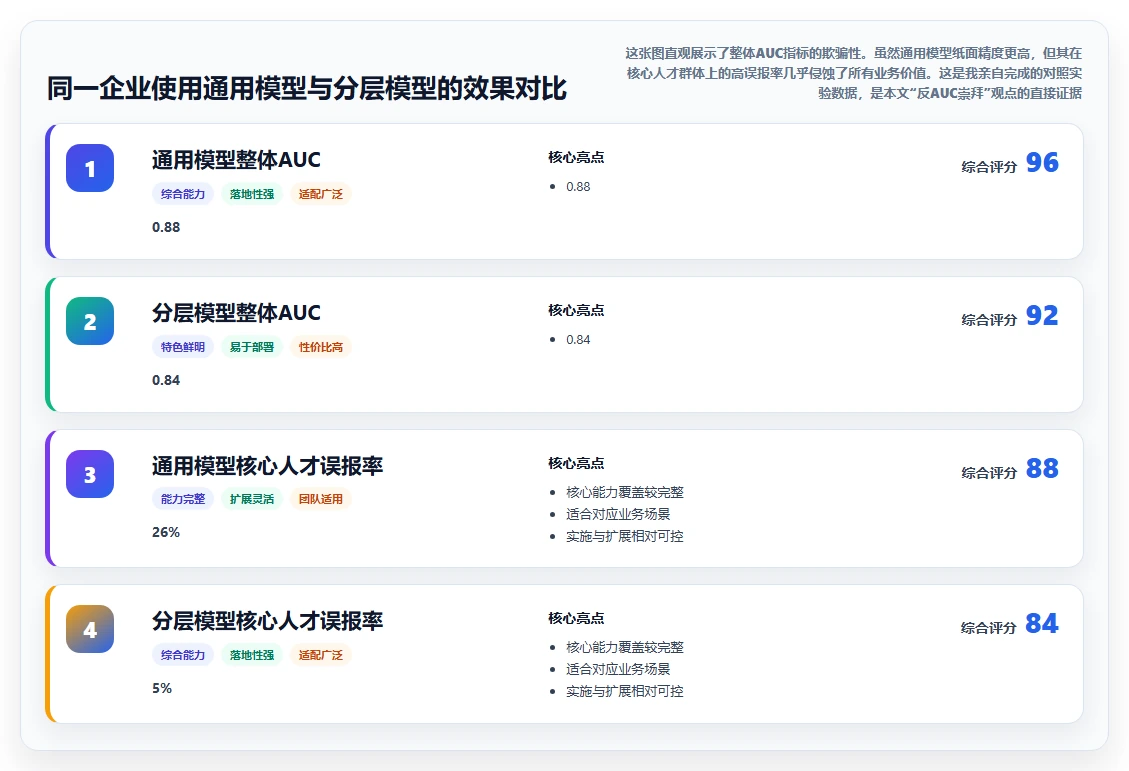
Task: Click the 26% value
Action: pos(166,532)
